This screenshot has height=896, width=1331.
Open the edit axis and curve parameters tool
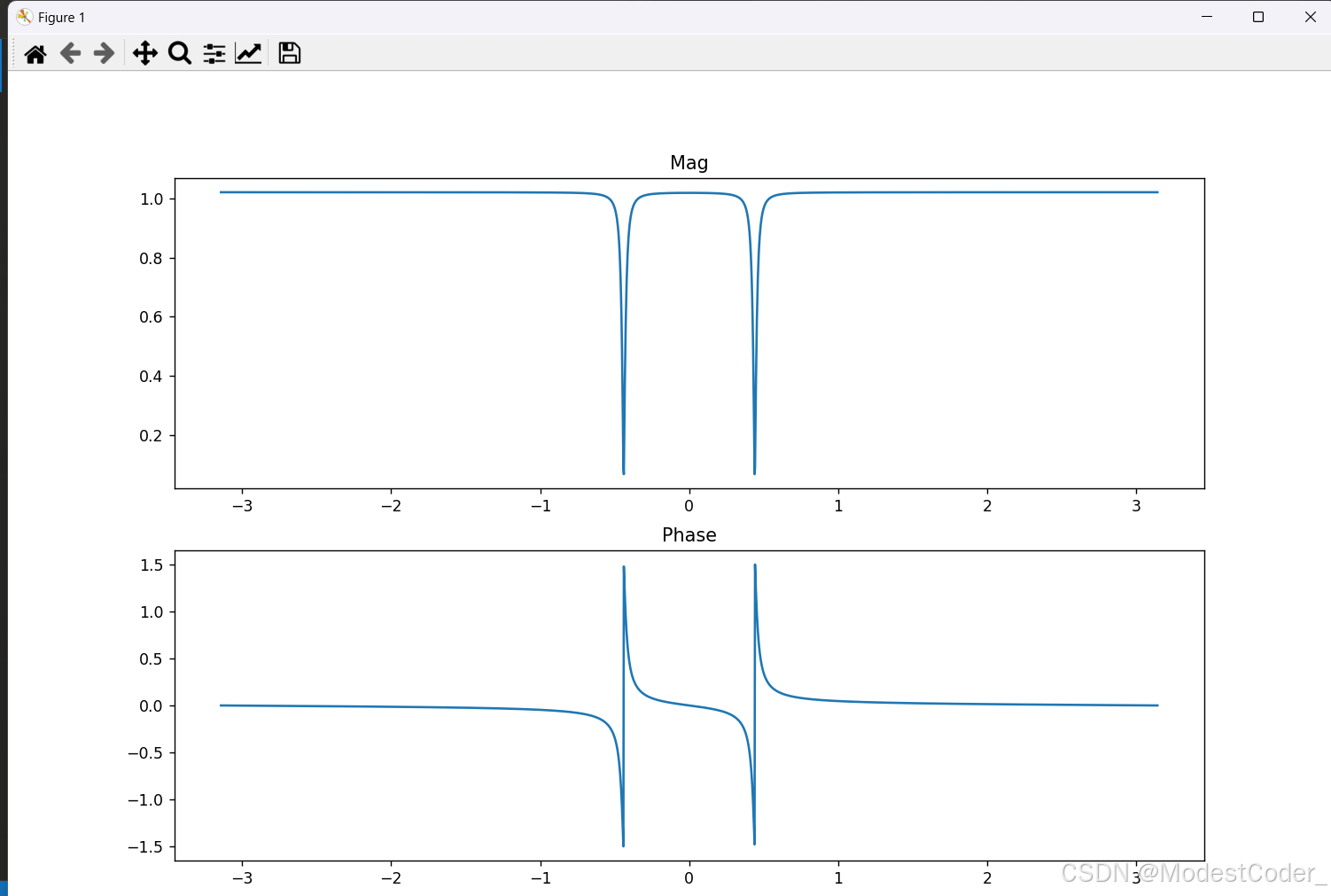coord(248,54)
